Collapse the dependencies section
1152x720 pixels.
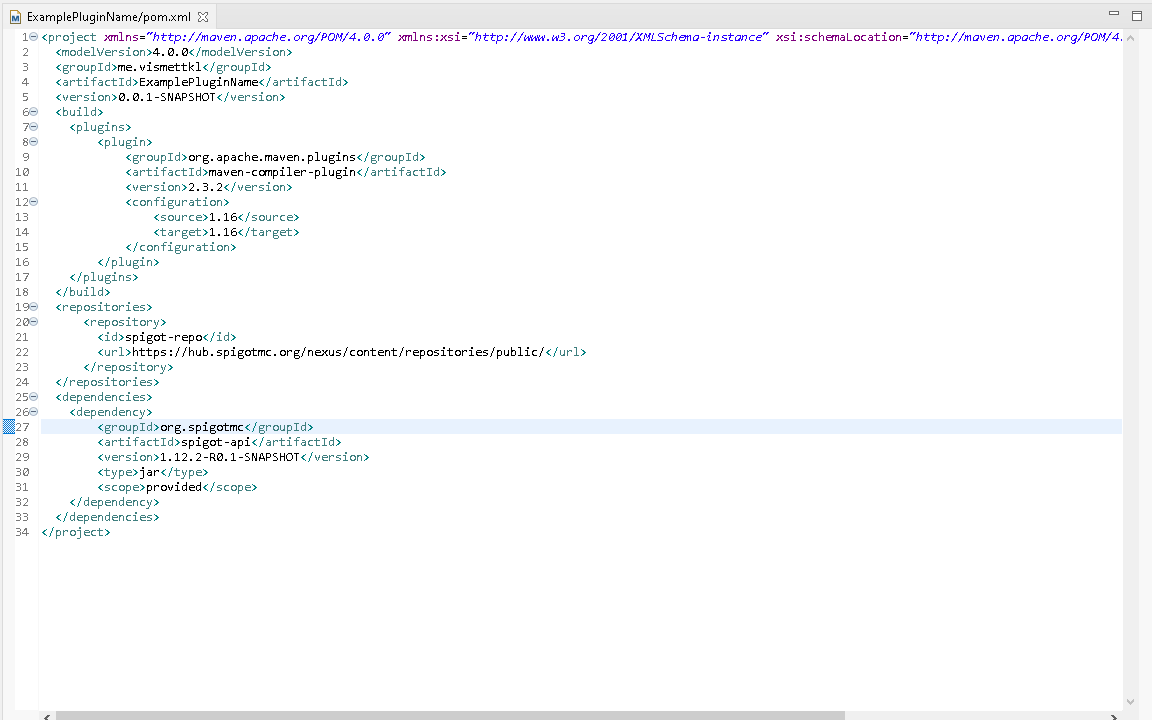pyautogui.click(x=33, y=396)
